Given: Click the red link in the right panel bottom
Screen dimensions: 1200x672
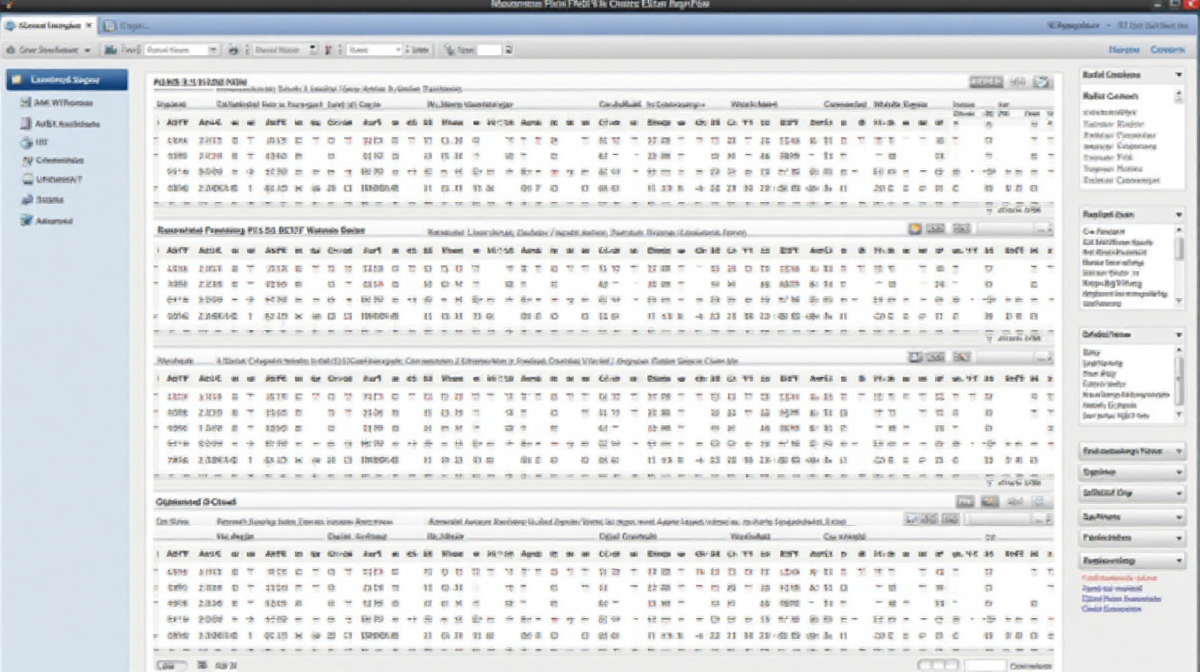Looking at the screenshot, I should point(1119,578).
